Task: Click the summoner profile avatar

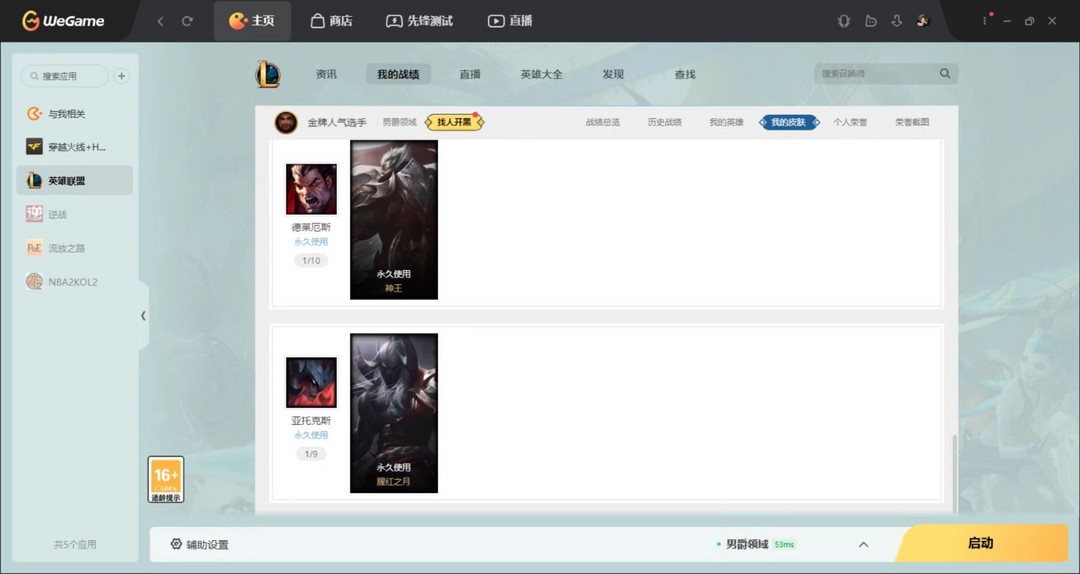Action: 286,122
